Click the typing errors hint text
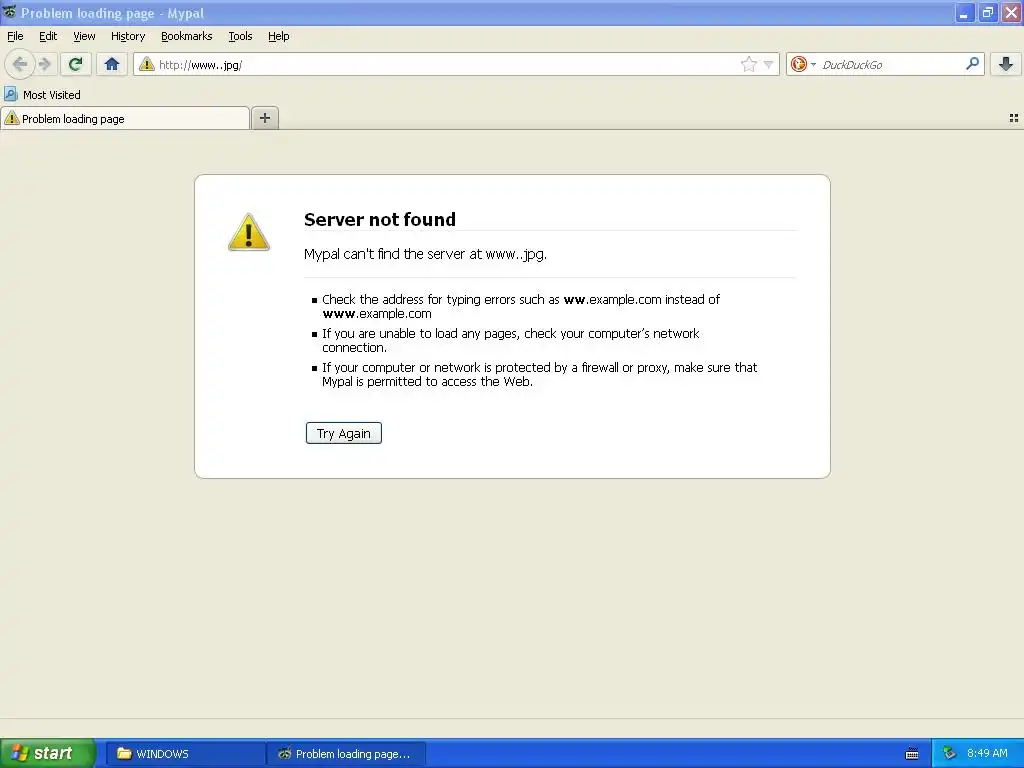This screenshot has height=768, width=1024. pyautogui.click(x=520, y=306)
